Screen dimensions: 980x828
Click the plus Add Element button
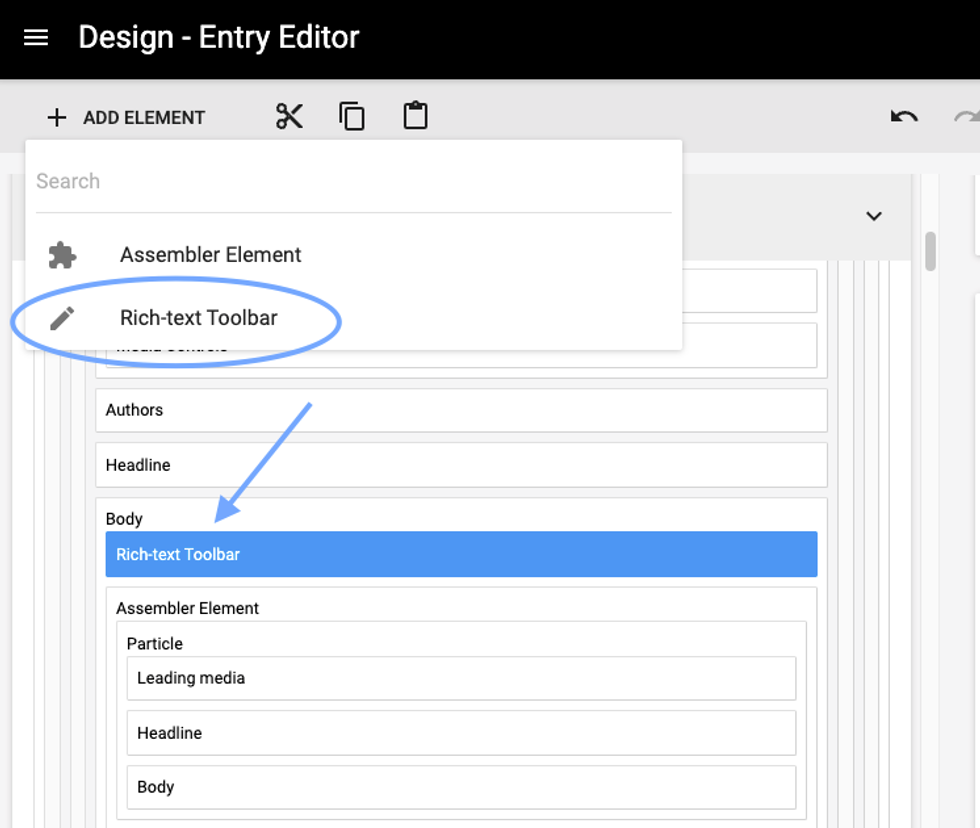click(126, 118)
